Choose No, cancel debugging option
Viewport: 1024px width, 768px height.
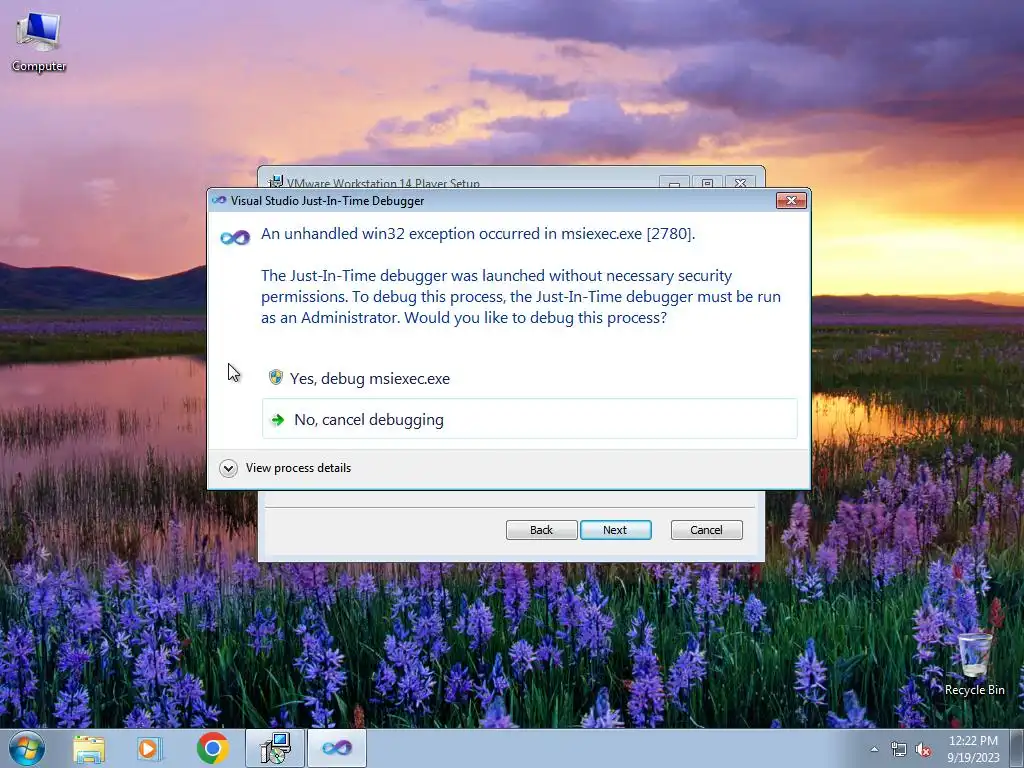point(529,419)
